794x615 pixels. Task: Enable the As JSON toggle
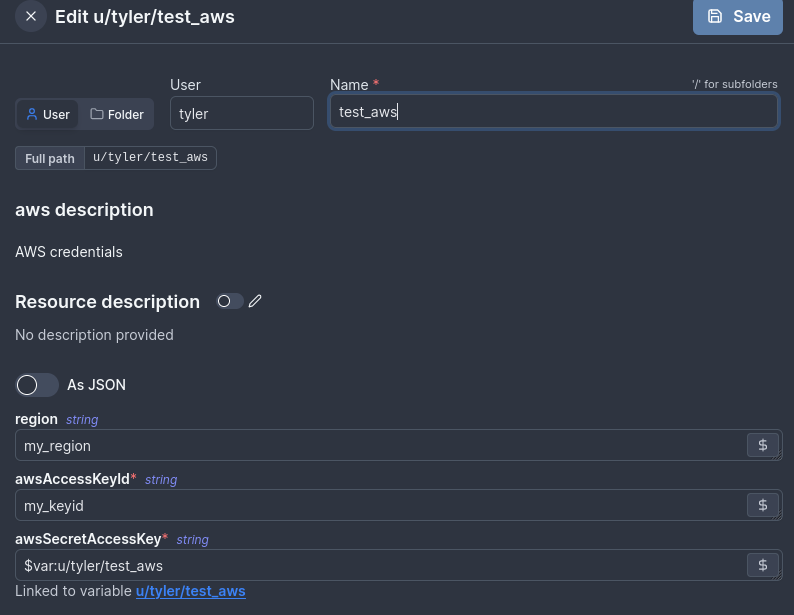pos(37,385)
